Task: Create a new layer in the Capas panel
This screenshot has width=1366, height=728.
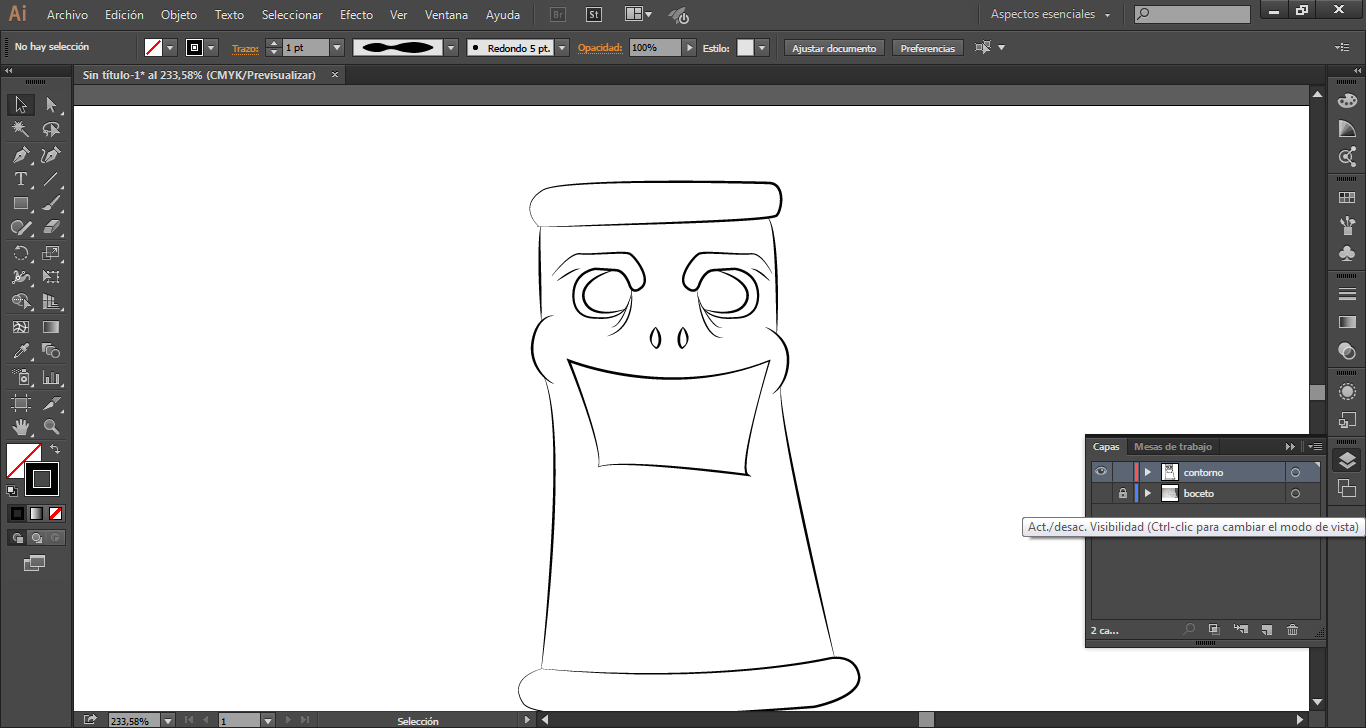Action: point(1266,630)
